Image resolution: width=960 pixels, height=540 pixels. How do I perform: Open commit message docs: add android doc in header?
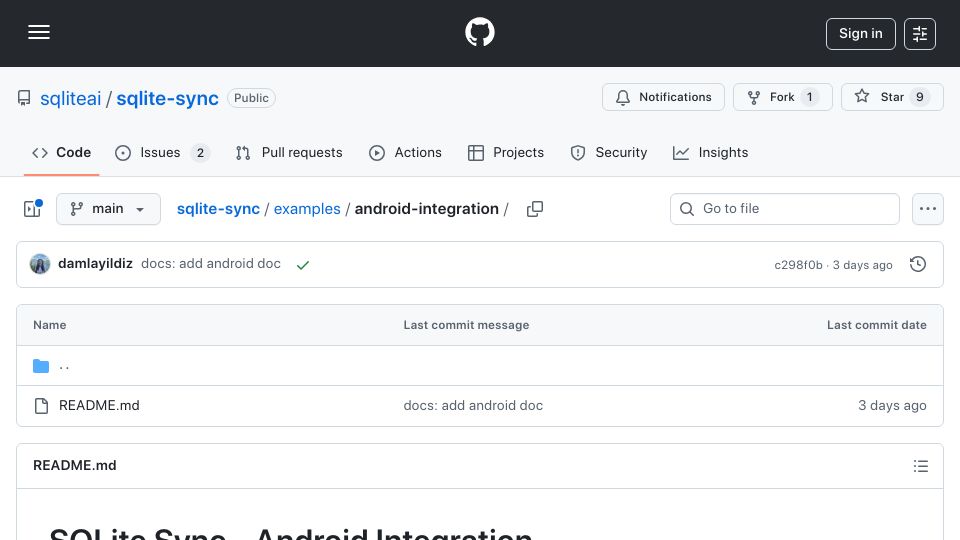pyautogui.click(x=211, y=263)
